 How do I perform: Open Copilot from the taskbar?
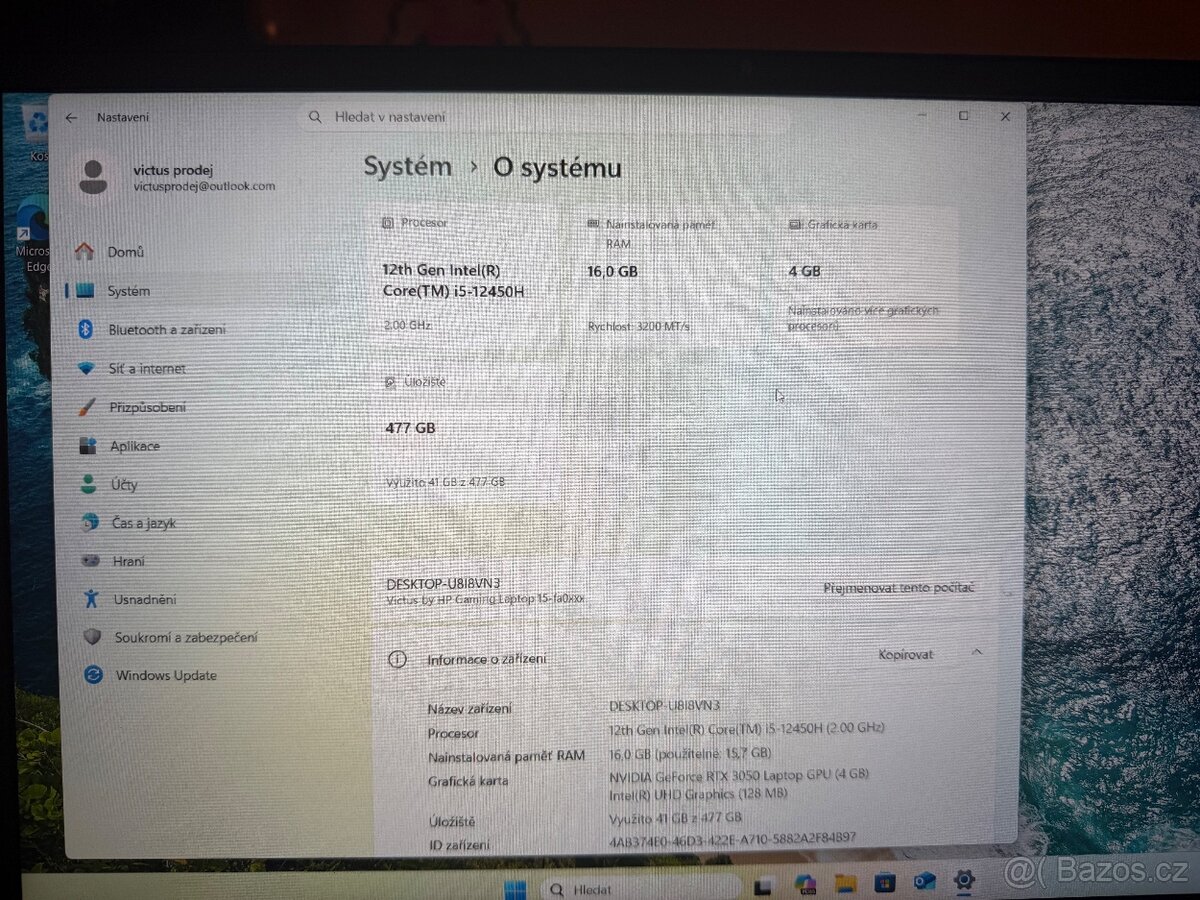pos(805,884)
